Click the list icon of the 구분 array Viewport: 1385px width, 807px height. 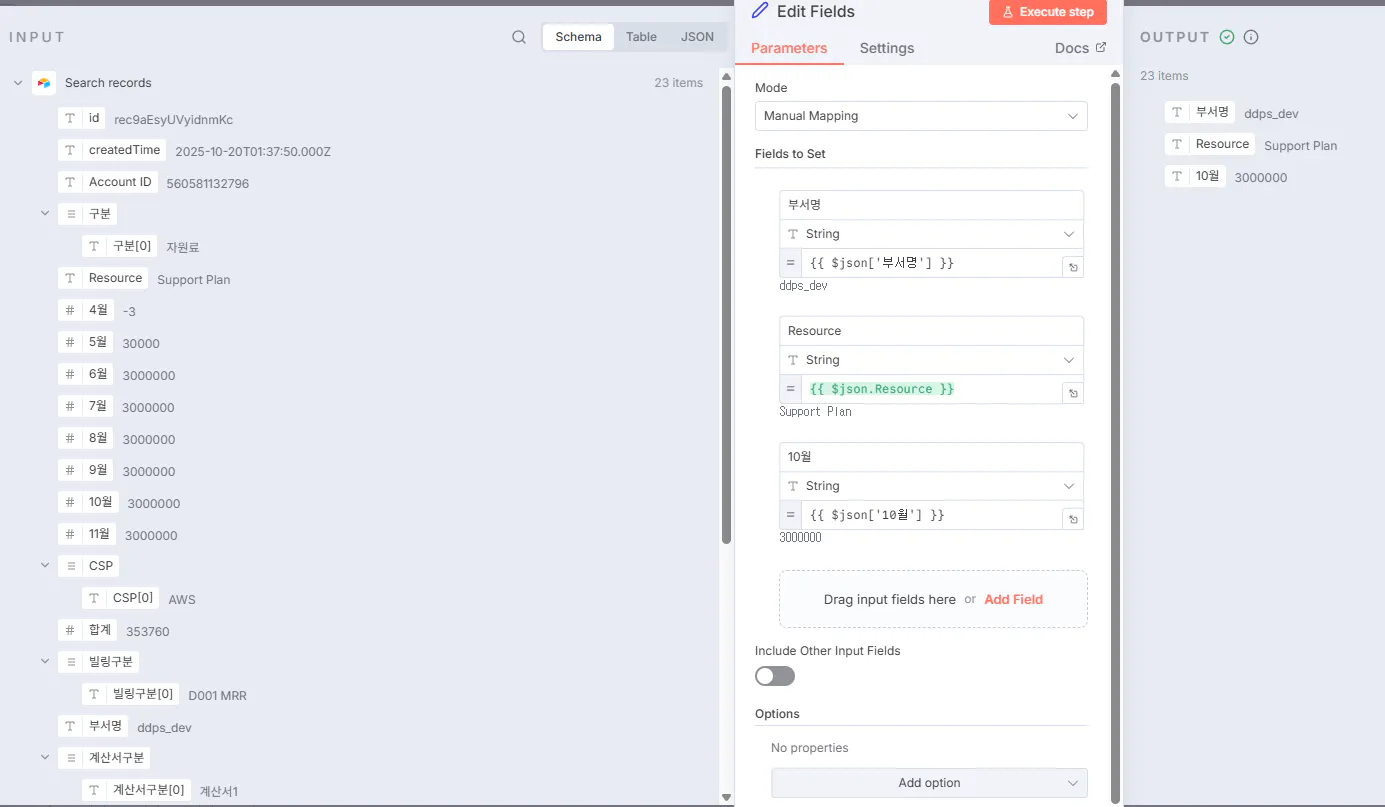[x=70, y=214]
